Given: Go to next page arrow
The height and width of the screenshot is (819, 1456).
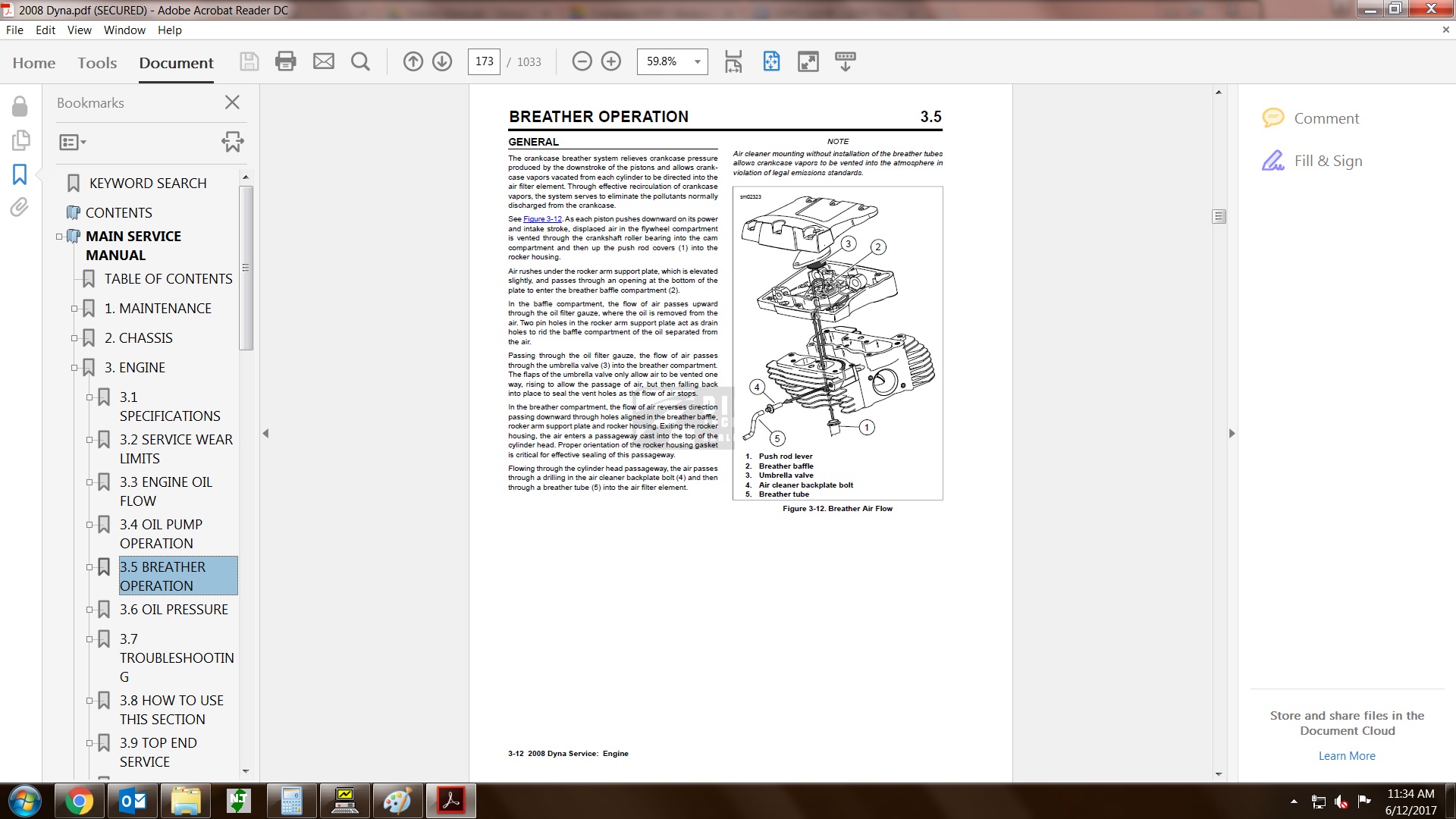Looking at the screenshot, I should point(442,61).
